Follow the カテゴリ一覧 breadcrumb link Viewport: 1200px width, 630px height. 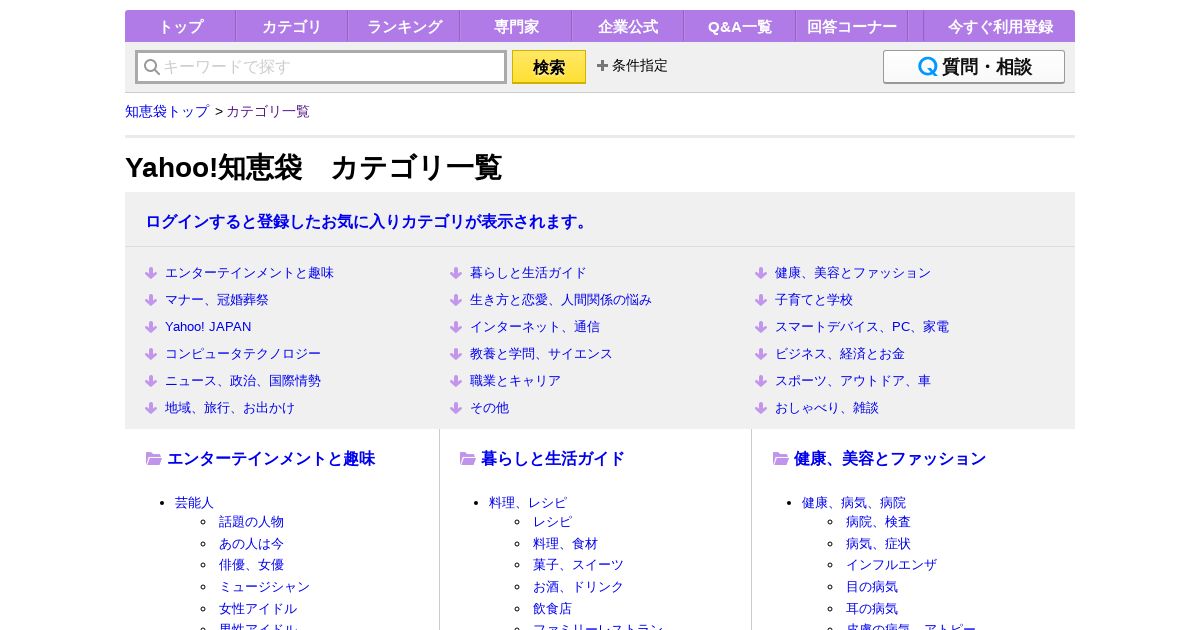click(x=268, y=111)
